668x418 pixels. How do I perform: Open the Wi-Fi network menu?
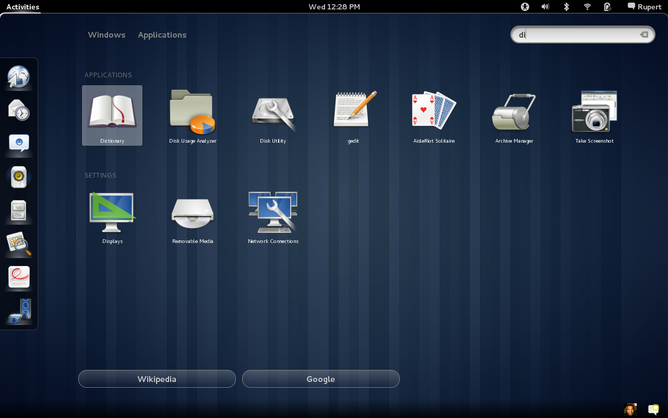click(587, 7)
